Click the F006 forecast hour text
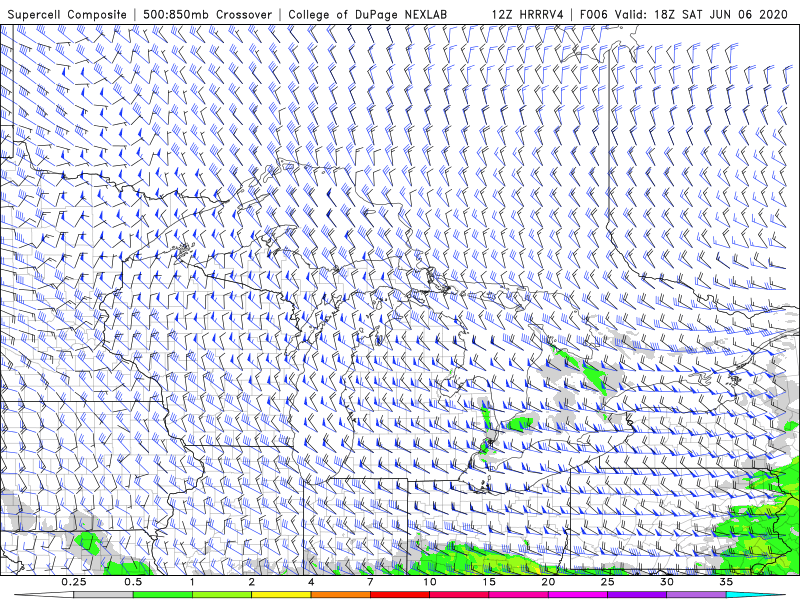The width and height of the screenshot is (800, 600). click(x=594, y=14)
